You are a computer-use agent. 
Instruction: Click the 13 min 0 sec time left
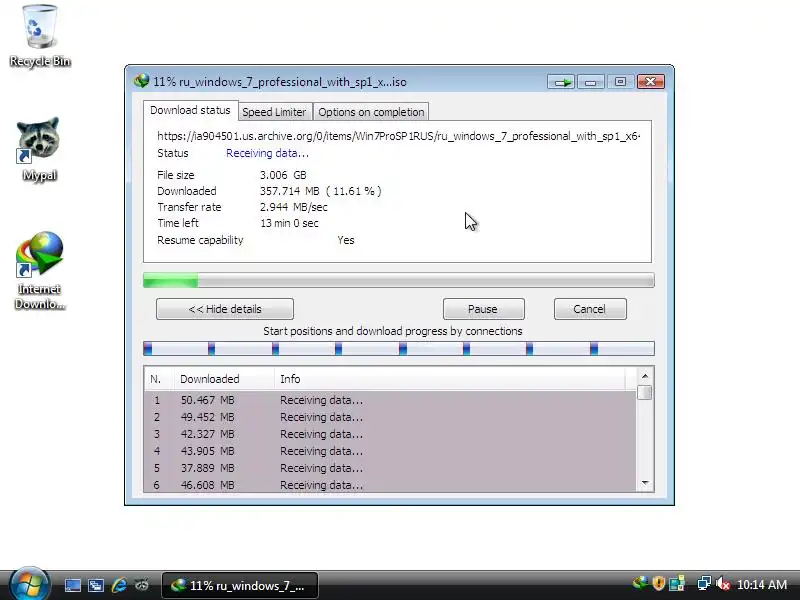(289, 223)
